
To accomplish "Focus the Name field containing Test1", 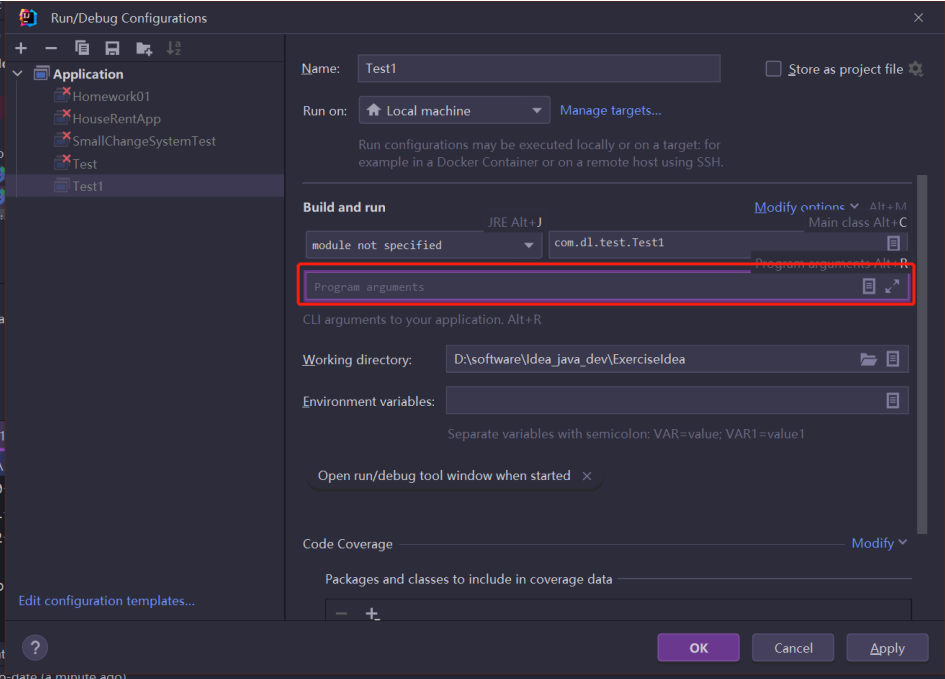I will pos(539,68).
